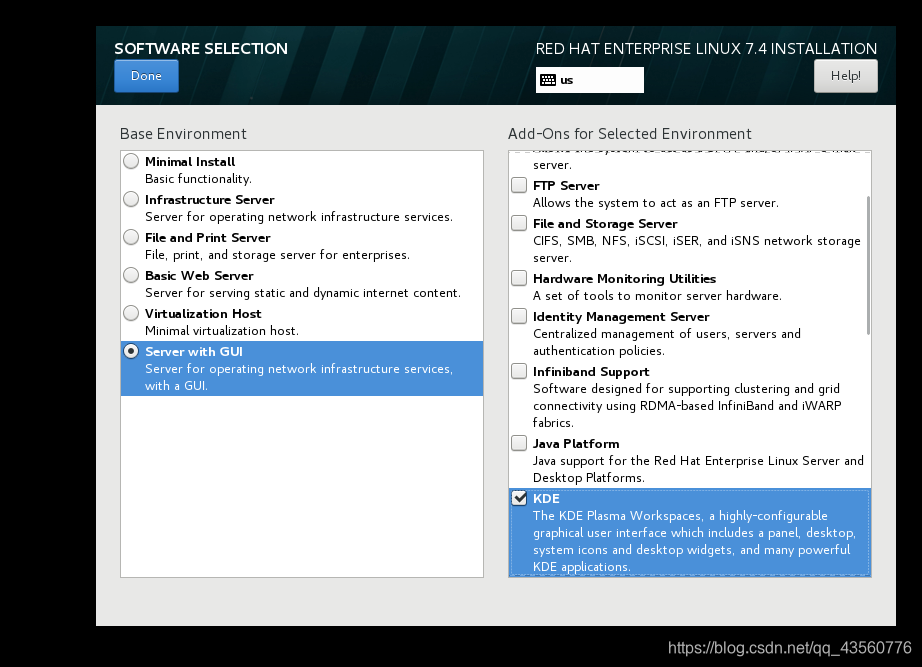Click 'Server for serving static and dynamic internet content.'
The width and height of the screenshot is (922, 667).
[x=303, y=293]
